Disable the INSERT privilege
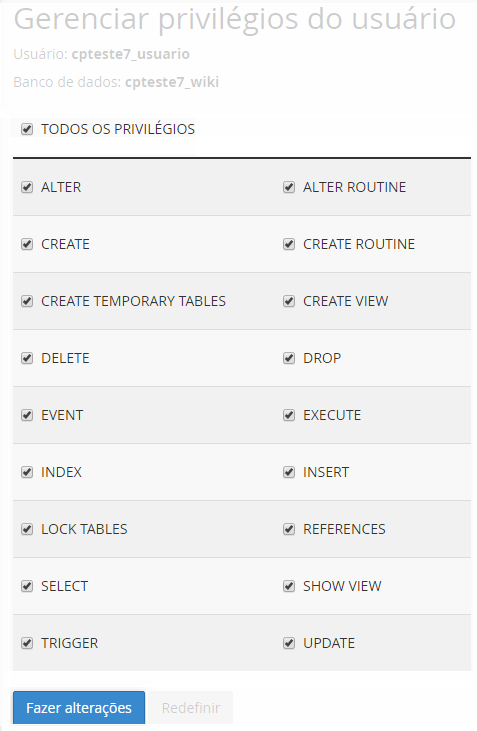477x731 pixels. pyautogui.click(x=289, y=472)
